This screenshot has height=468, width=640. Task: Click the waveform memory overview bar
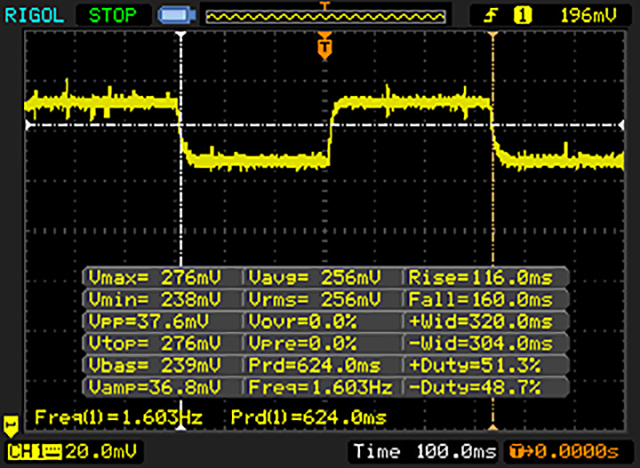pyautogui.click(x=324, y=15)
